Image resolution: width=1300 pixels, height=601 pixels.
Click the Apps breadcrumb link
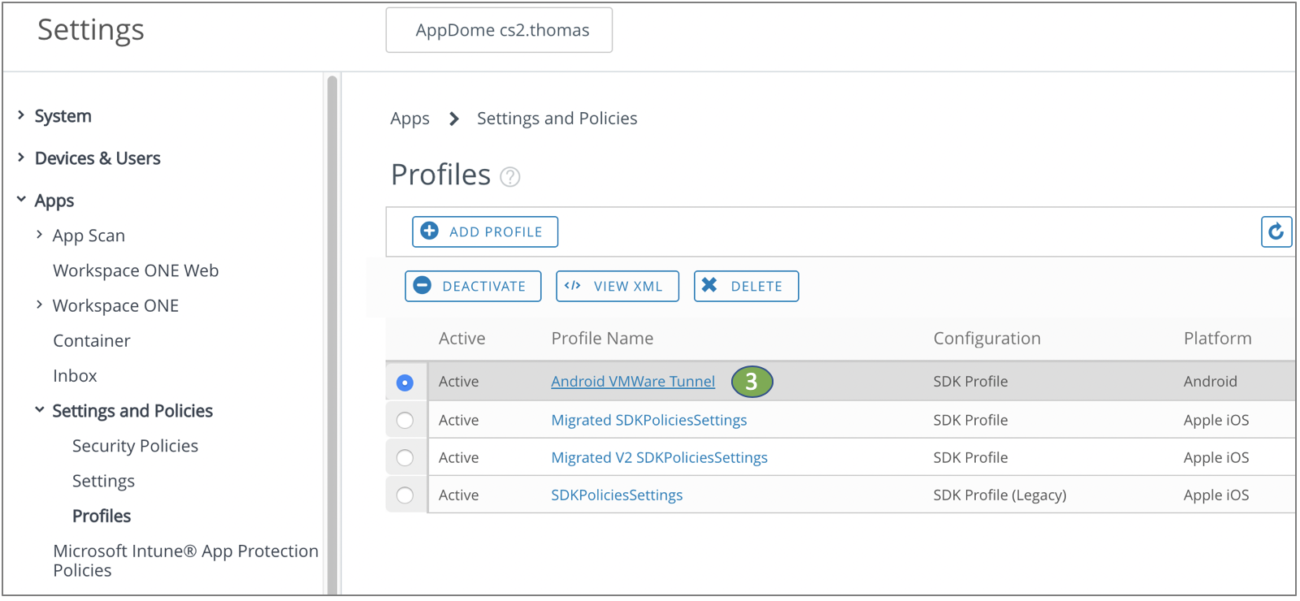(x=409, y=118)
